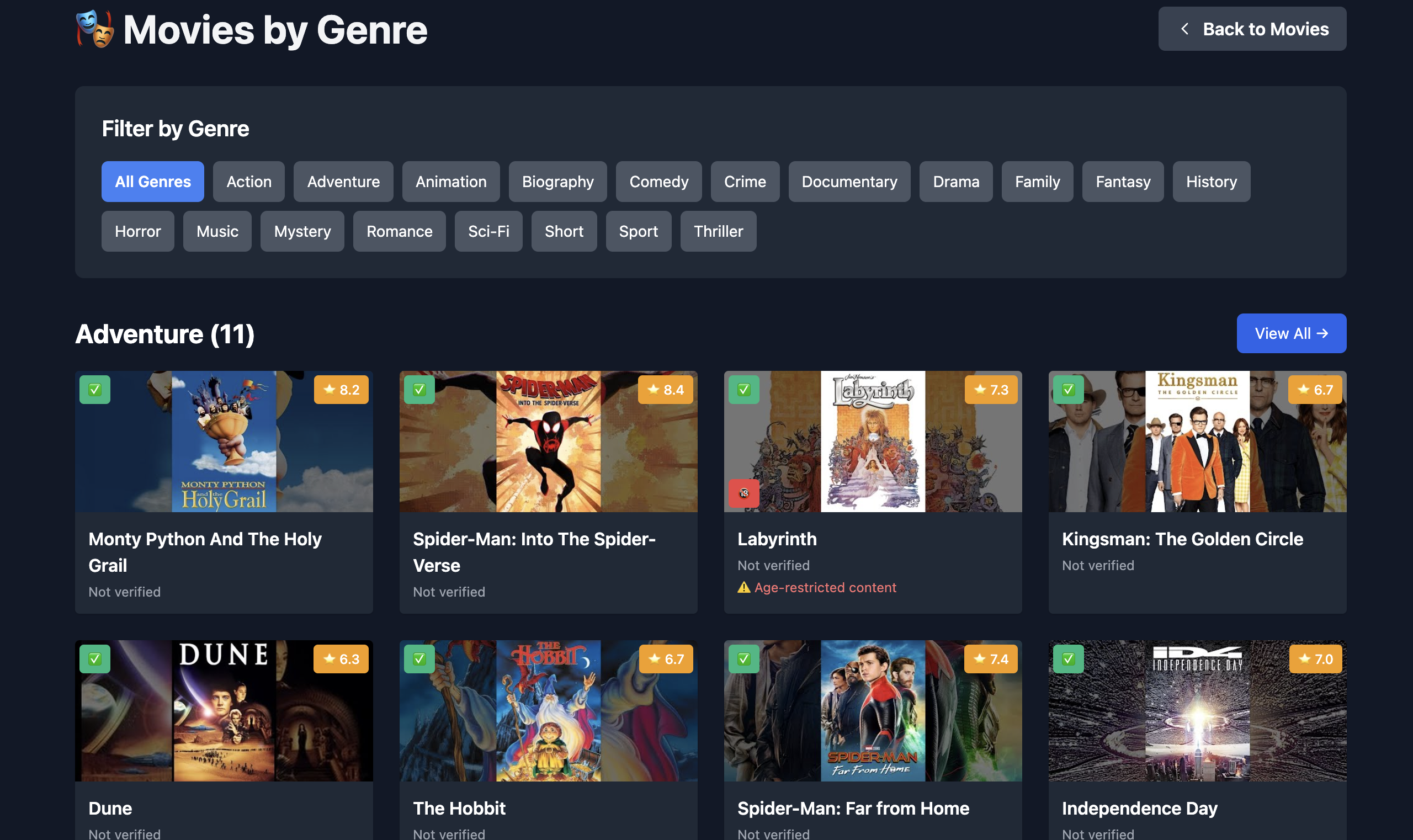Click the warning triangle next to Age-restricted content
This screenshot has width=1413, height=840.
[x=744, y=588]
